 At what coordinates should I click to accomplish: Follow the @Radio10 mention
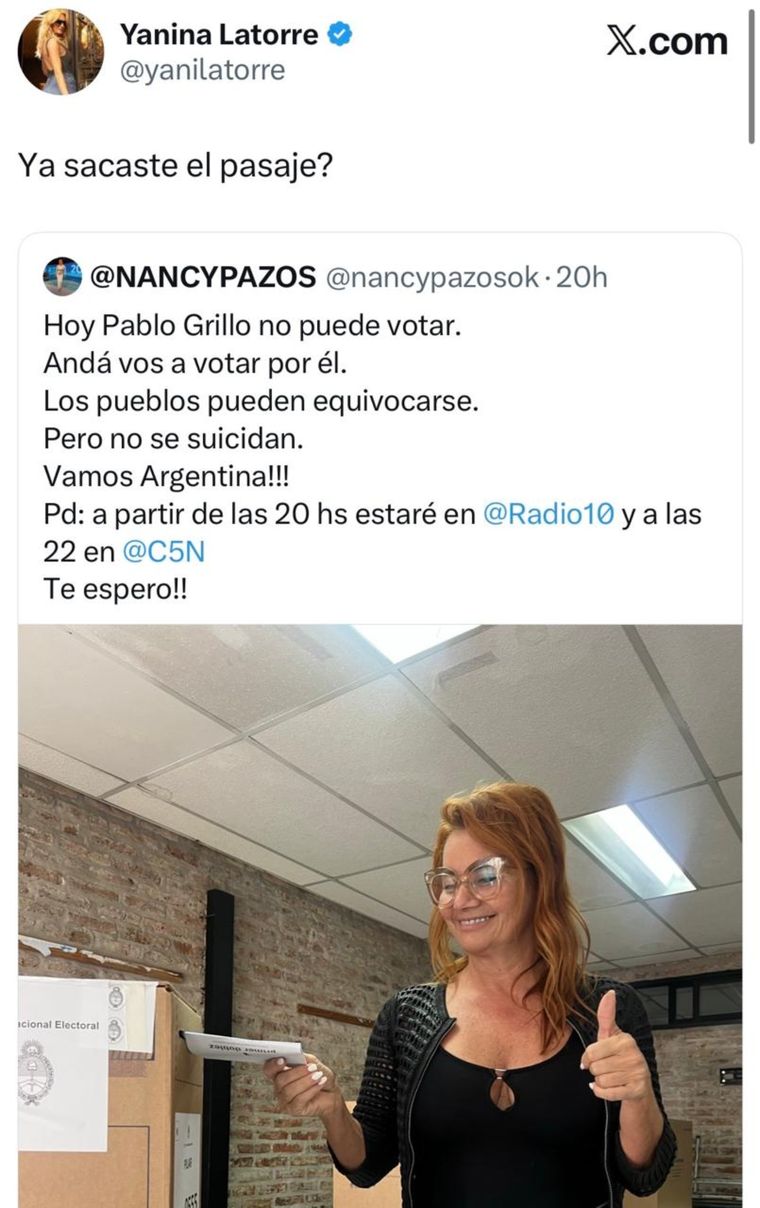[549, 514]
